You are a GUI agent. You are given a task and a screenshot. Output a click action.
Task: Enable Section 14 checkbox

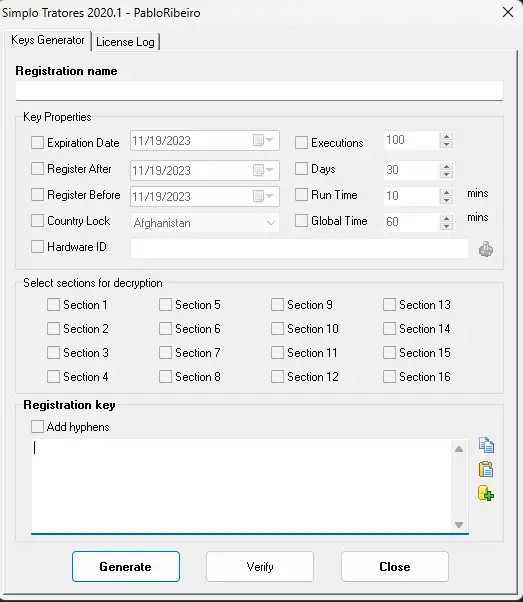click(x=389, y=329)
